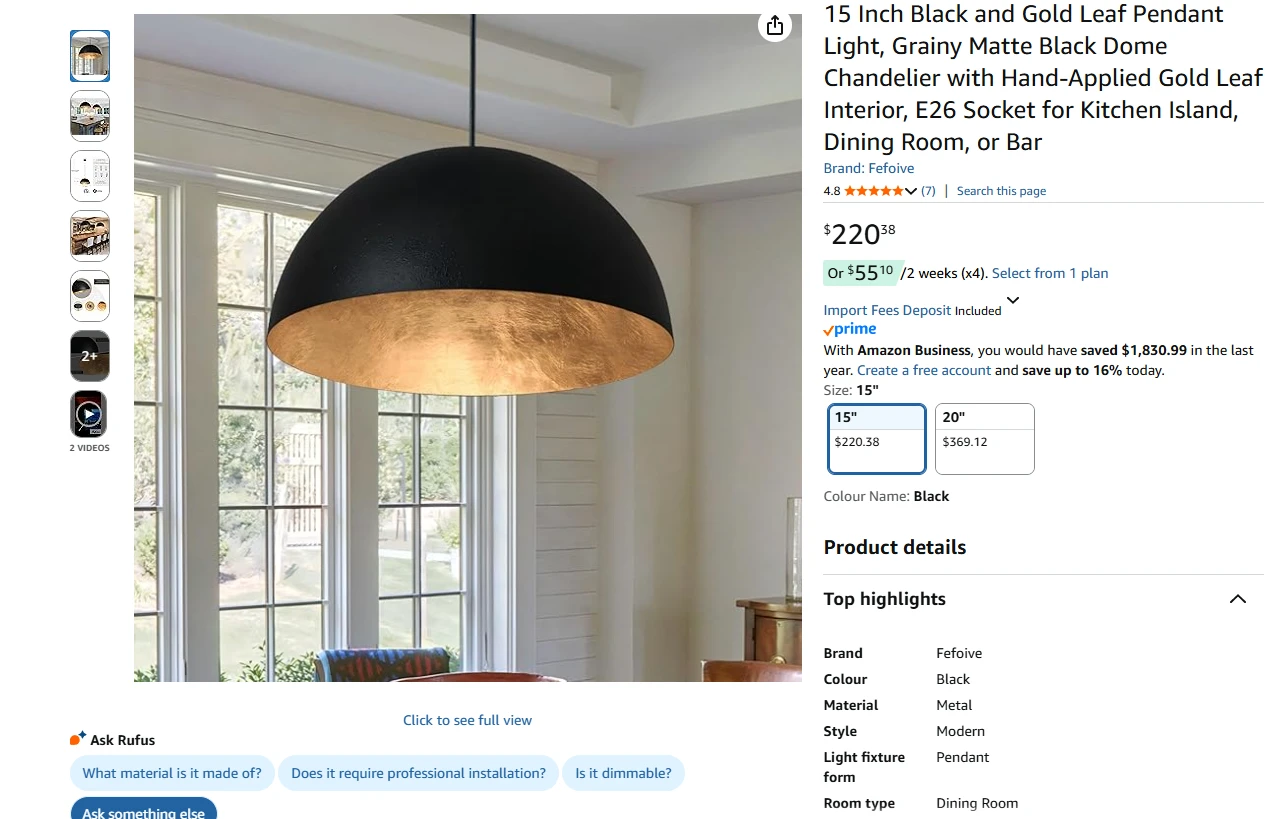This screenshot has height=819, width=1280.
Task: Ask "Does it require professional installation?"
Action: coord(418,773)
